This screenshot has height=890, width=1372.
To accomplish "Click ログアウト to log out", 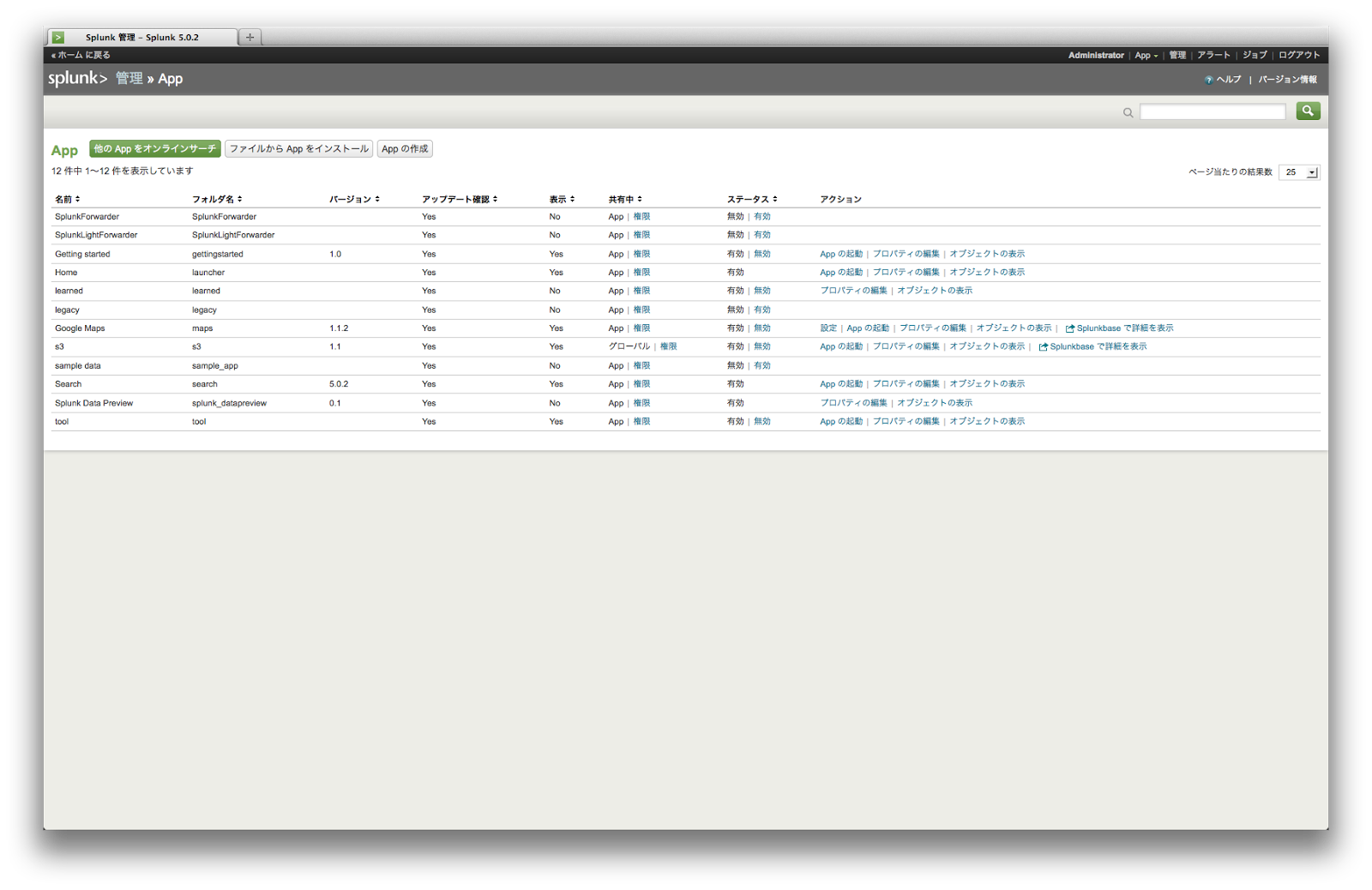I will point(1299,55).
